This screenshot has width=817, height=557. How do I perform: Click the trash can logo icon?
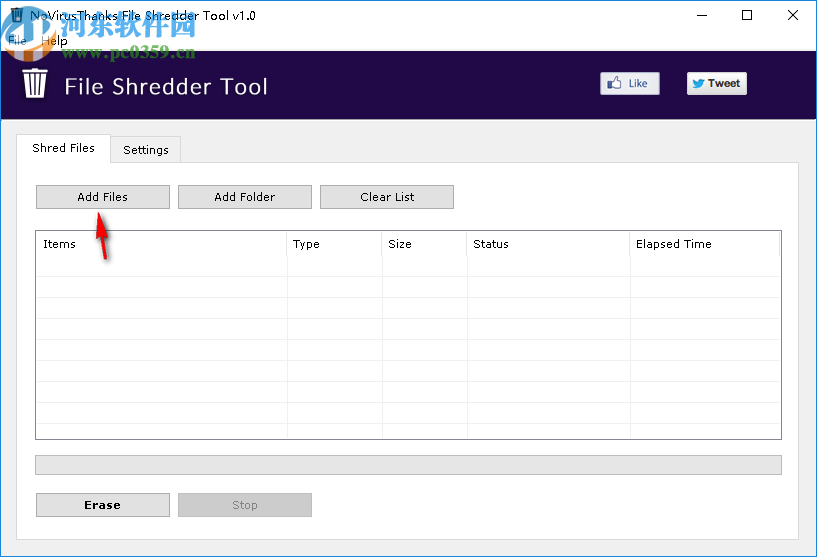35,83
